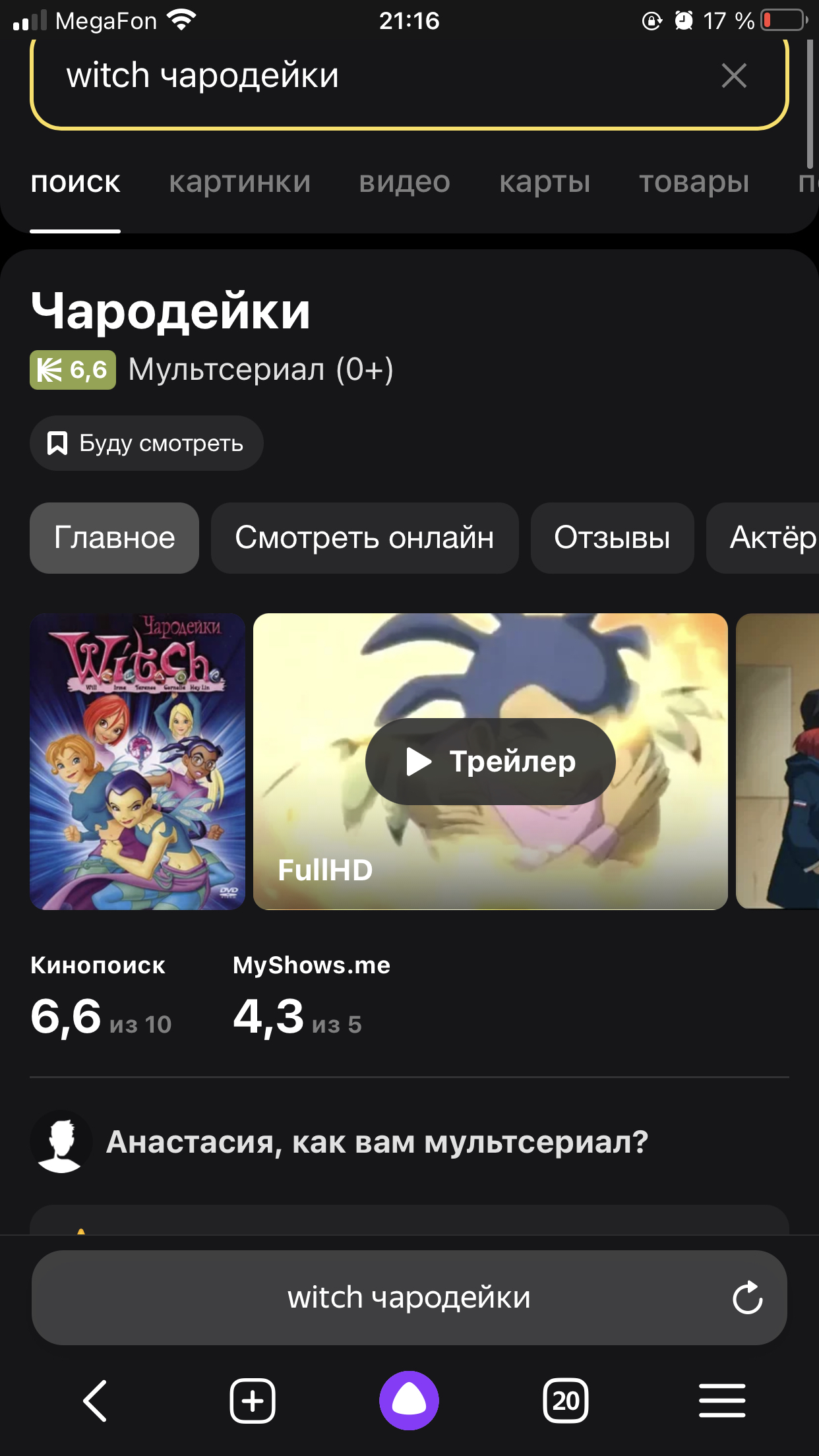The height and width of the screenshot is (1456, 819).
Task: Switch to the видео tab
Action: point(405,182)
